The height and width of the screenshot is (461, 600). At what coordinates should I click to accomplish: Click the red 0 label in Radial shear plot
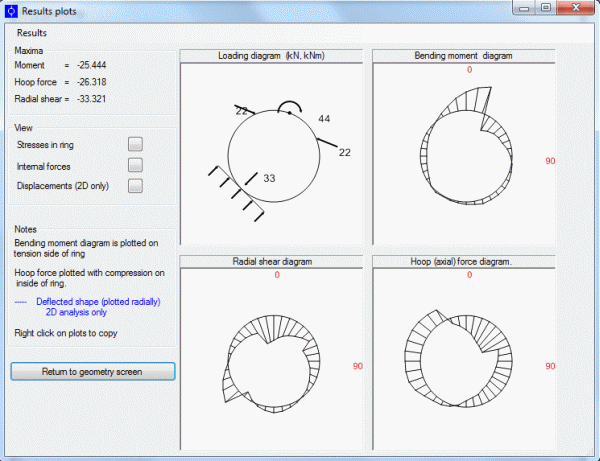pyautogui.click(x=277, y=275)
